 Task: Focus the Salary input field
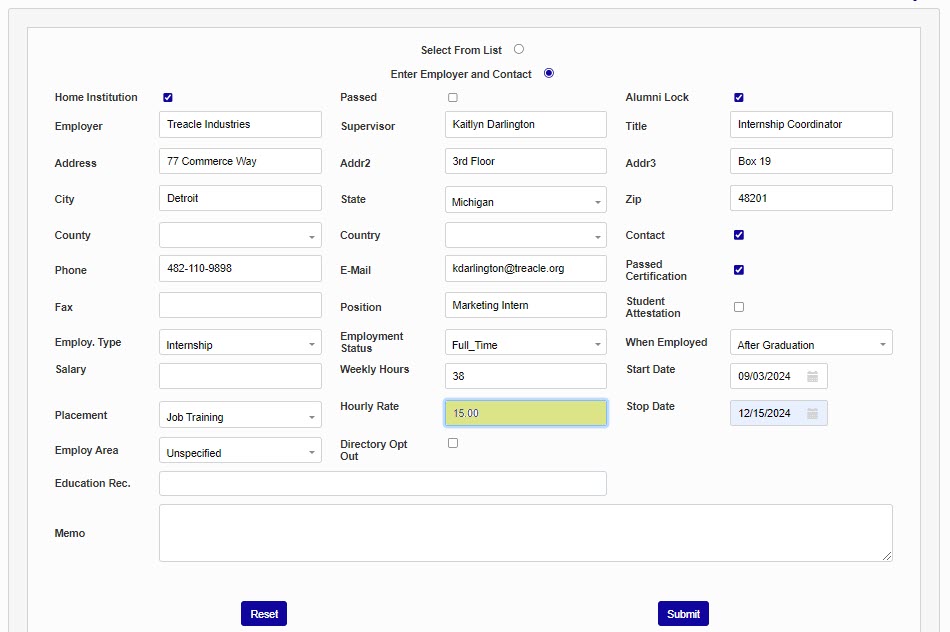click(x=240, y=377)
